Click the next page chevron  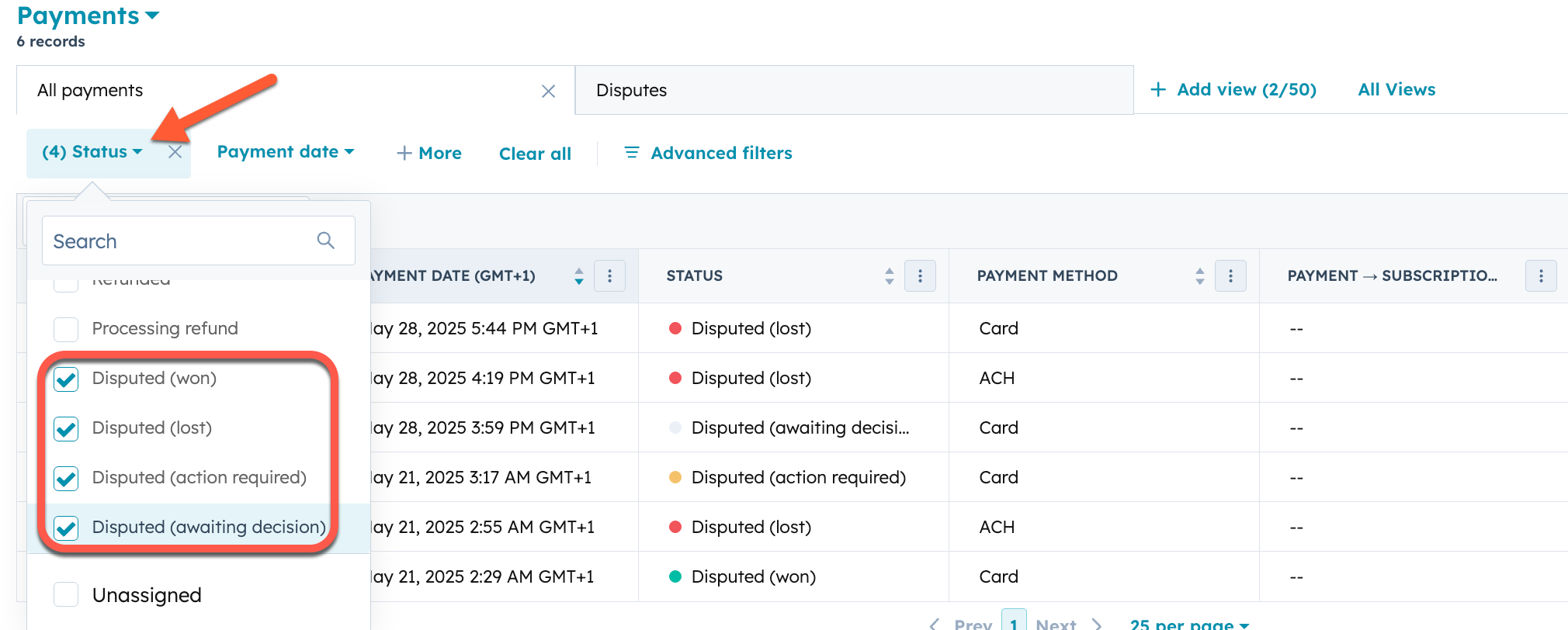pos(1097,624)
